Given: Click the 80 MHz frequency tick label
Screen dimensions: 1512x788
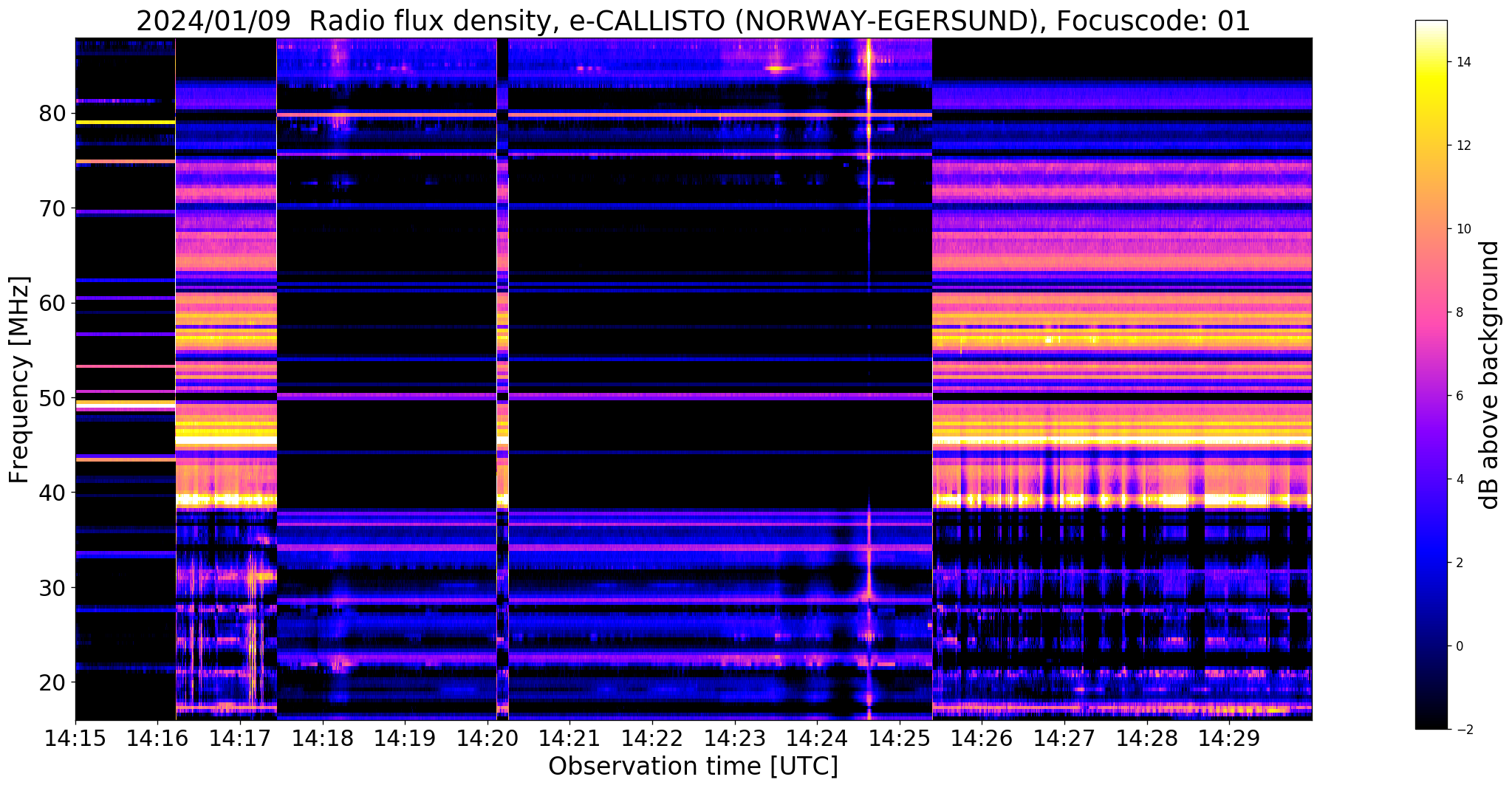Looking at the screenshot, I should (54, 114).
